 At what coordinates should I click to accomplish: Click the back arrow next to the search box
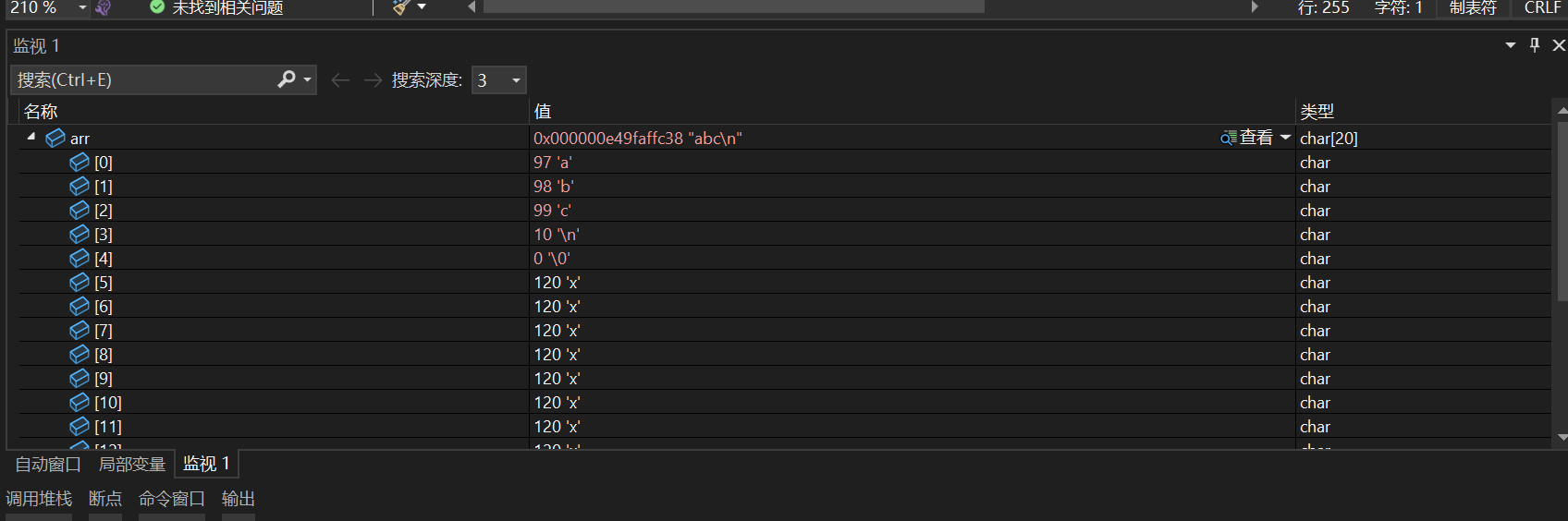coord(340,80)
